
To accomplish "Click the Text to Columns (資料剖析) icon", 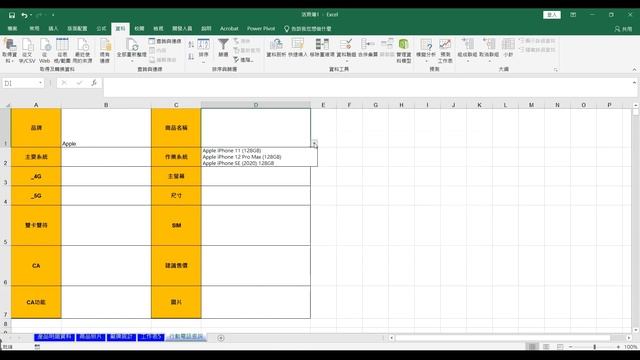I will point(276,48).
